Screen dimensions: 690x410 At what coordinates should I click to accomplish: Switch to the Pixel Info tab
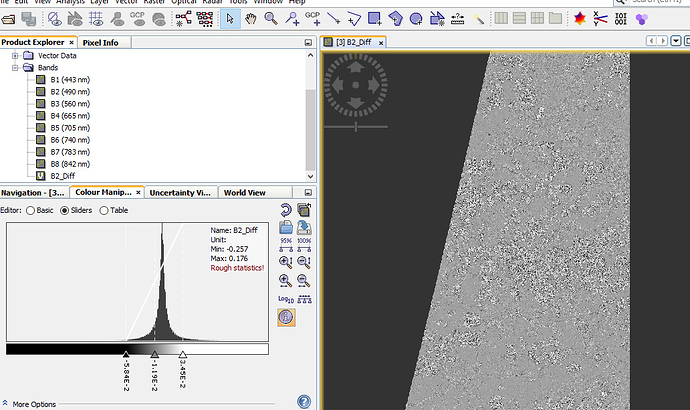tap(100, 43)
